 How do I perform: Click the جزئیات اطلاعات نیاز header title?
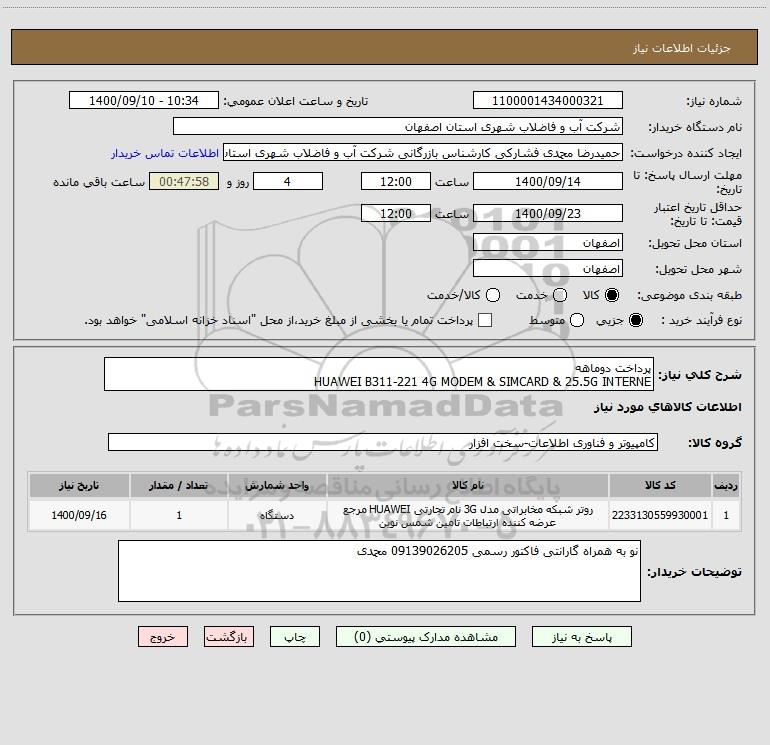682,48
